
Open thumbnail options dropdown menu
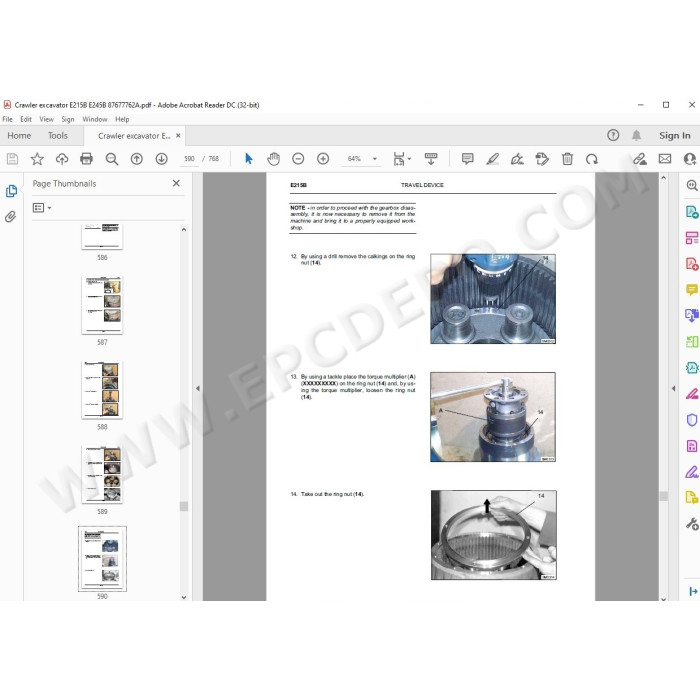tap(42, 208)
